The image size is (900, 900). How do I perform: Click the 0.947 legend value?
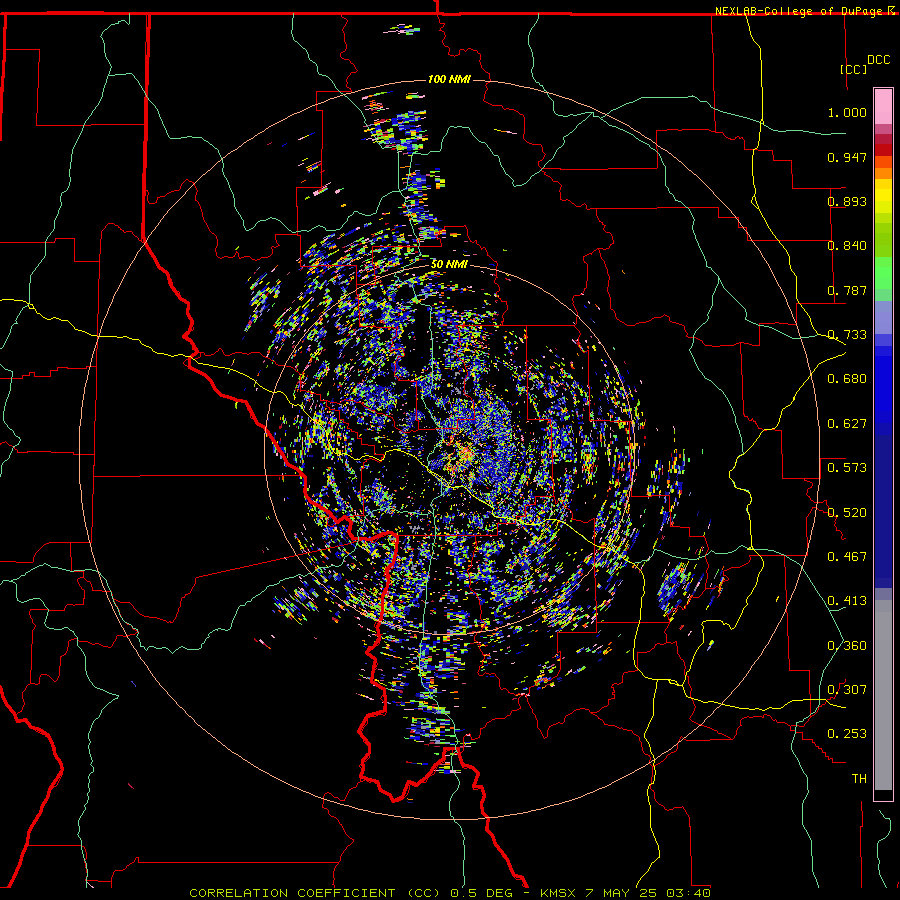coord(847,157)
